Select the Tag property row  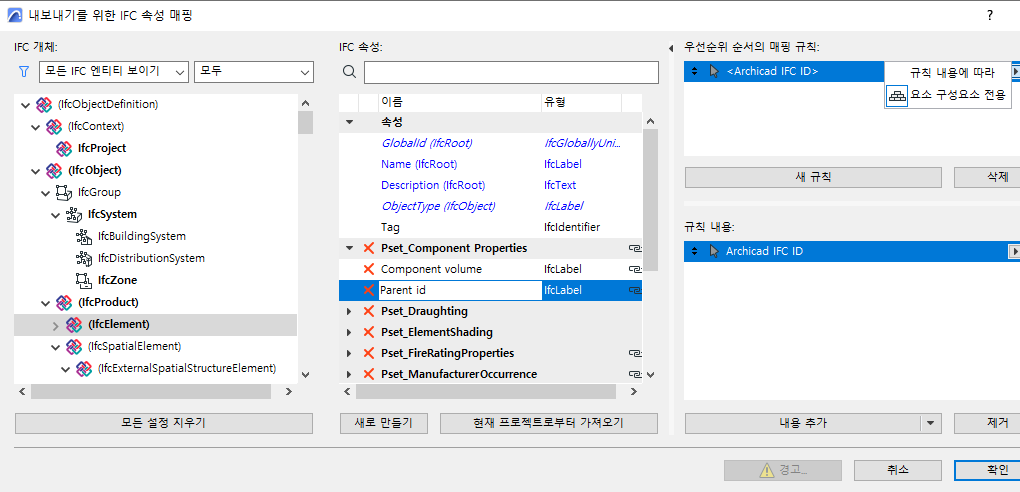490,227
